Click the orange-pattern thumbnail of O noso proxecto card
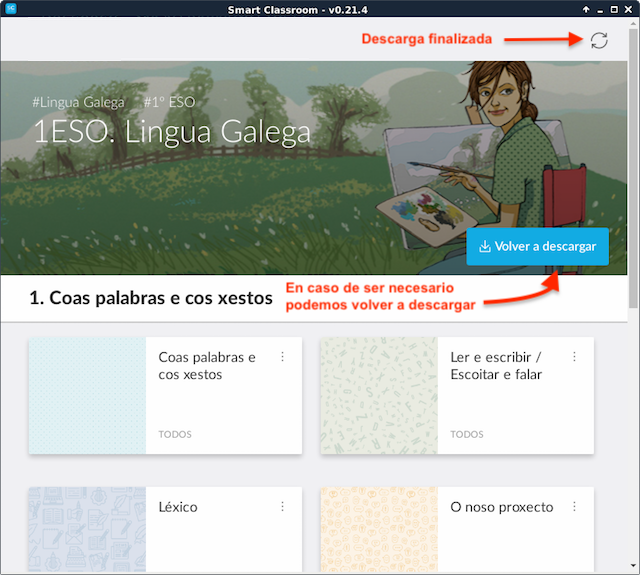 click(379, 529)
